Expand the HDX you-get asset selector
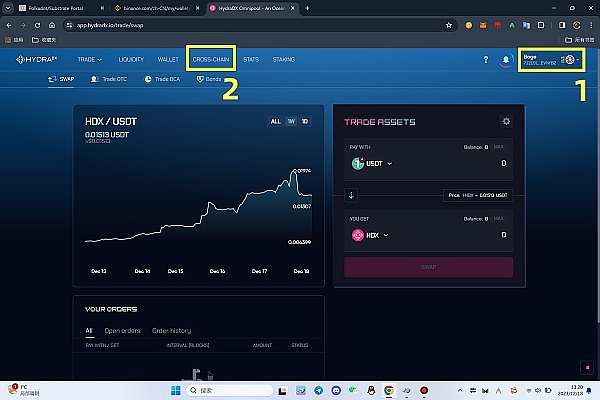Image resolution: width=600 pixels, height=400 pixels. (x=371, y=236)
